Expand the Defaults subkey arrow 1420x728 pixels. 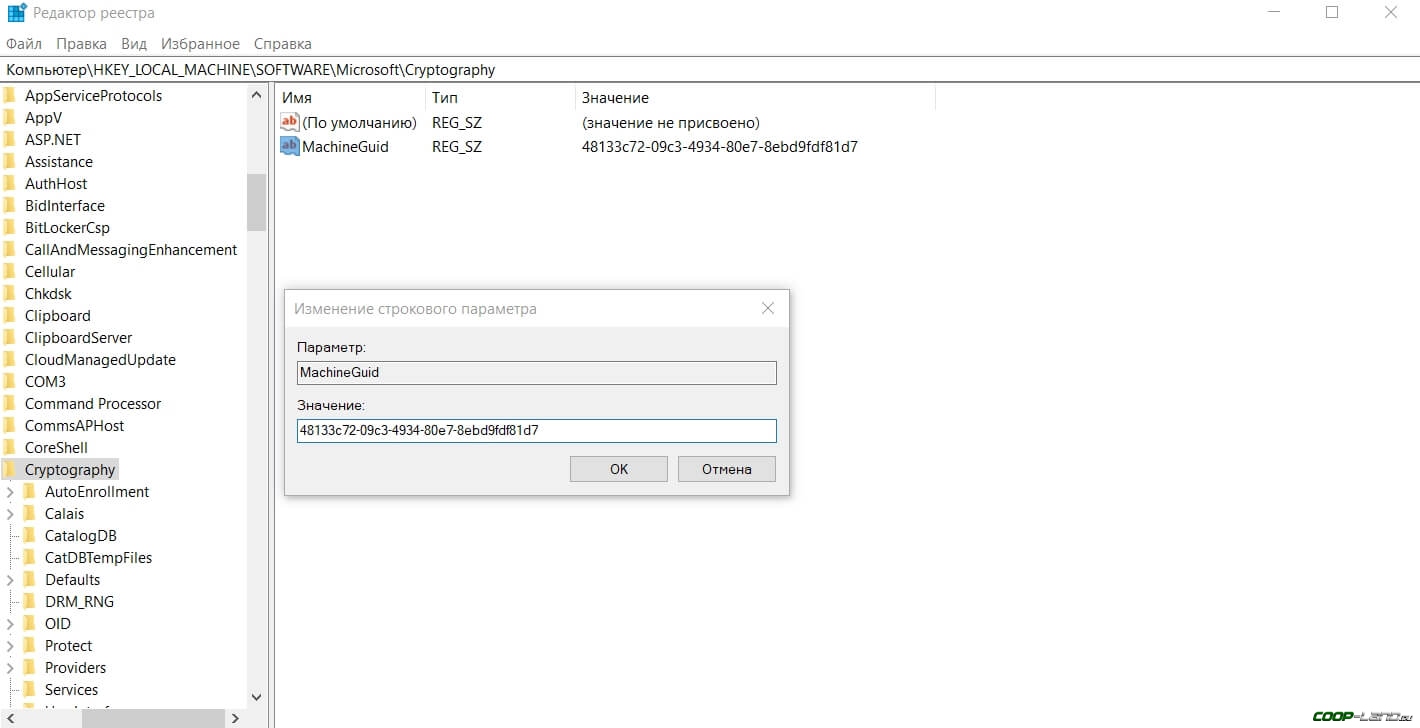click(x=10, y=580)
